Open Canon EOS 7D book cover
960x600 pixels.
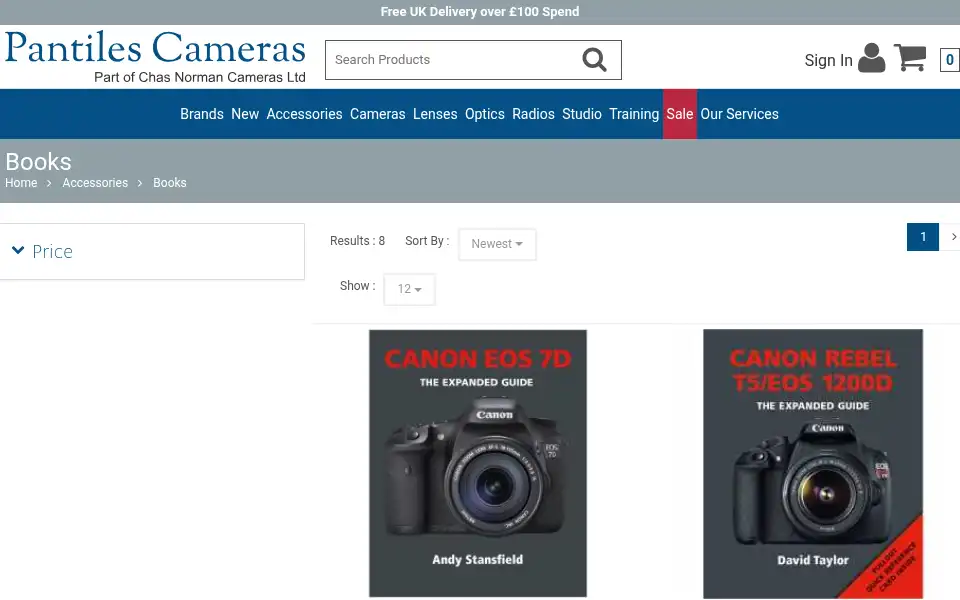pyautogui.click(x=478, y=463)
